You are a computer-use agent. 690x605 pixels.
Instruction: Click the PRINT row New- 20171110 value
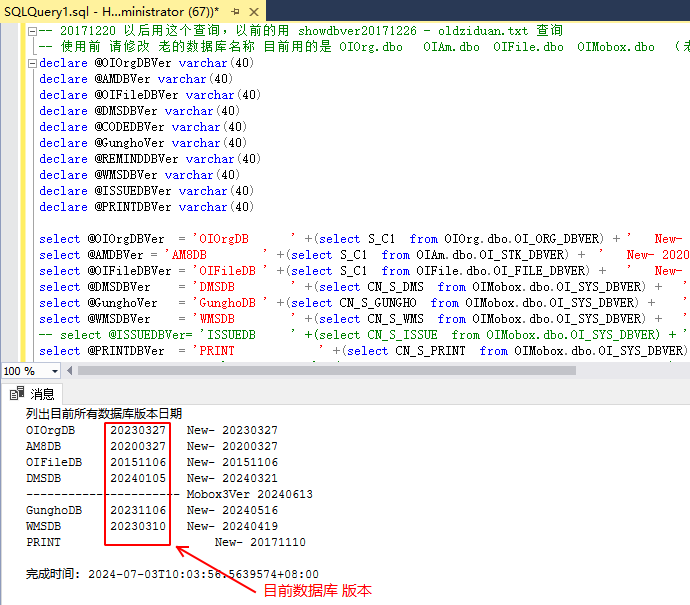(x=260, y=542)
